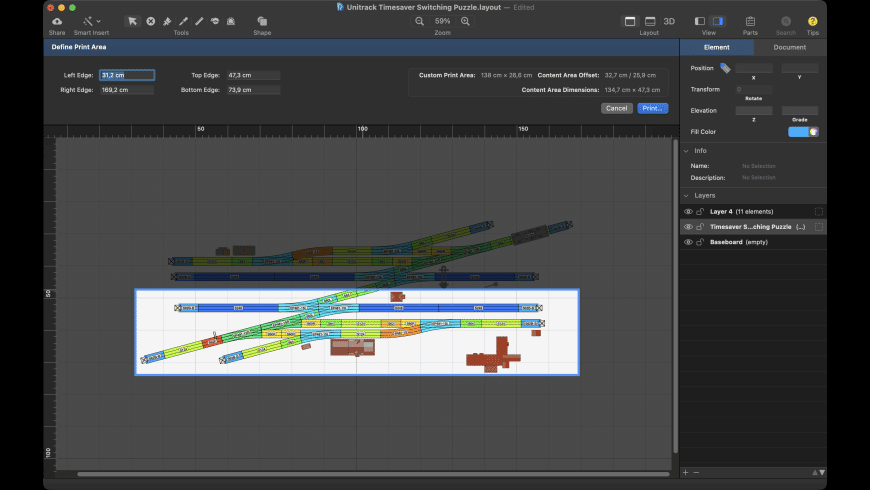Click the Right Edge input field
The width and height of the screenshot is (870, 490).
(x=127, y=89)
